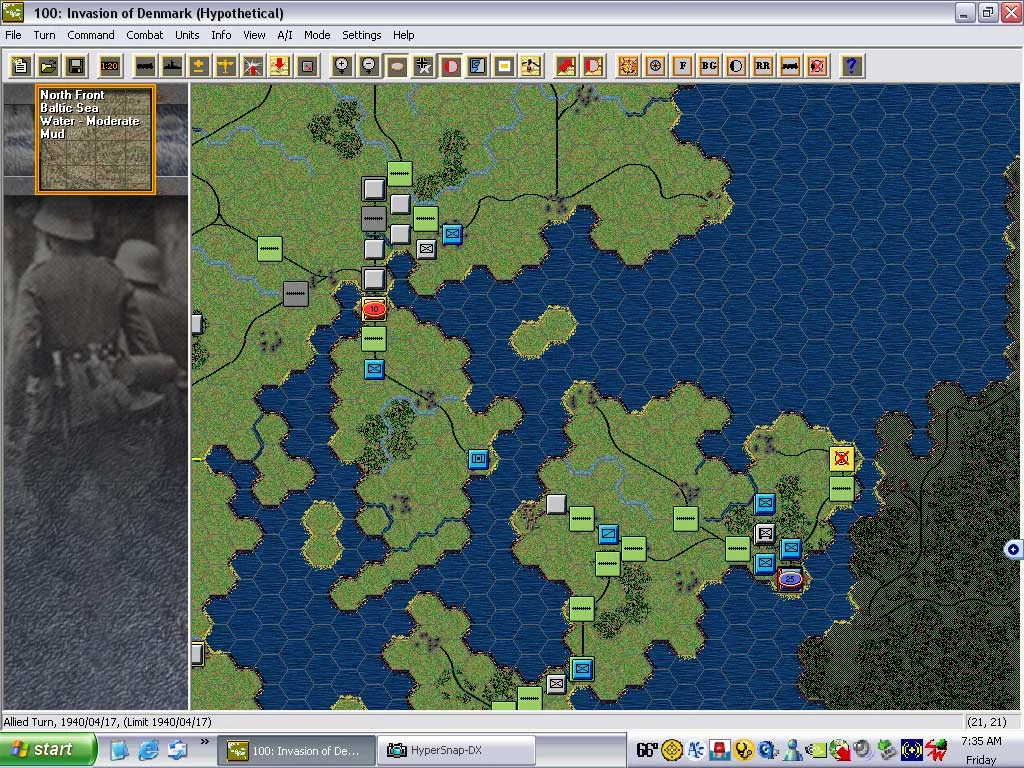Switch to HyperSnap-DX taskbar window
This screenshot has width=1024, height=768.
(x=456, y=750)
